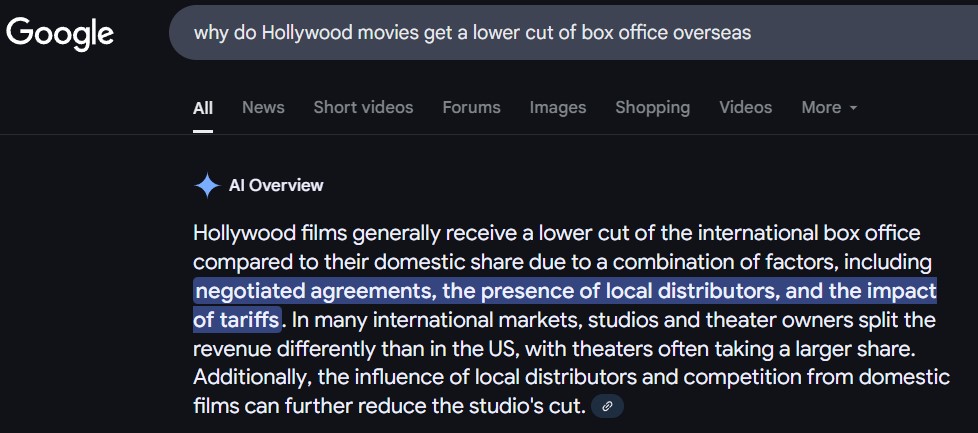The image size is (978, 433).
Task: Click the AI Overview sparkle icon
Action: tap(207, 185)
